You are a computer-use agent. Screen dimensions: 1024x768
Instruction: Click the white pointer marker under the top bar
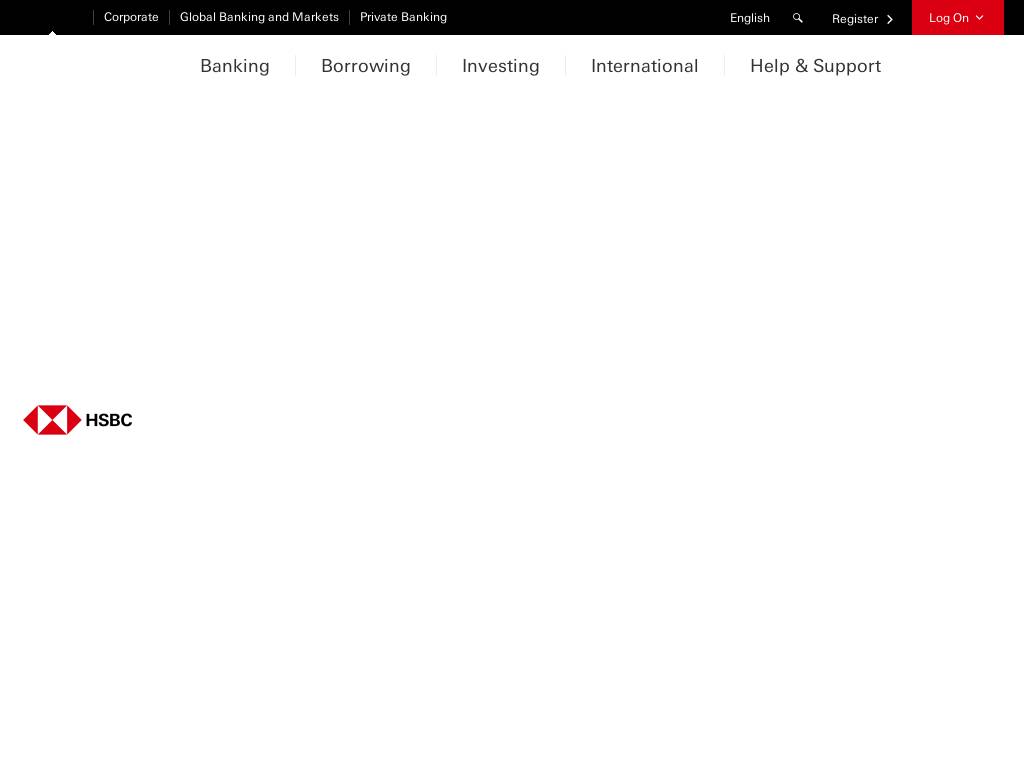pos(52,32)
